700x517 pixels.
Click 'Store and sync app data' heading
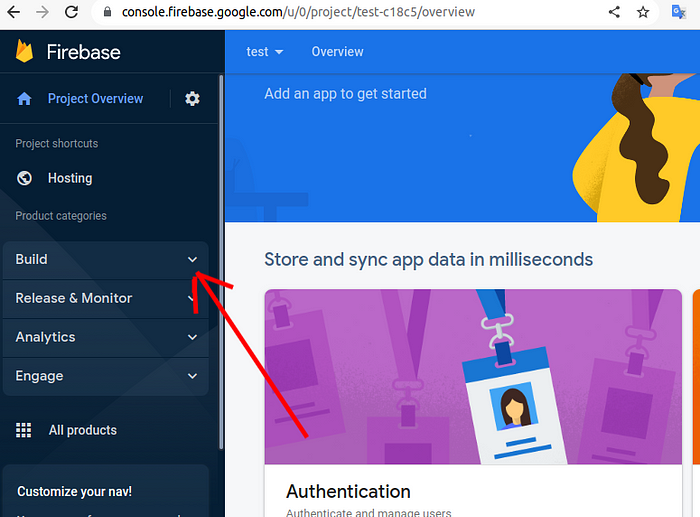click(429, 260)
